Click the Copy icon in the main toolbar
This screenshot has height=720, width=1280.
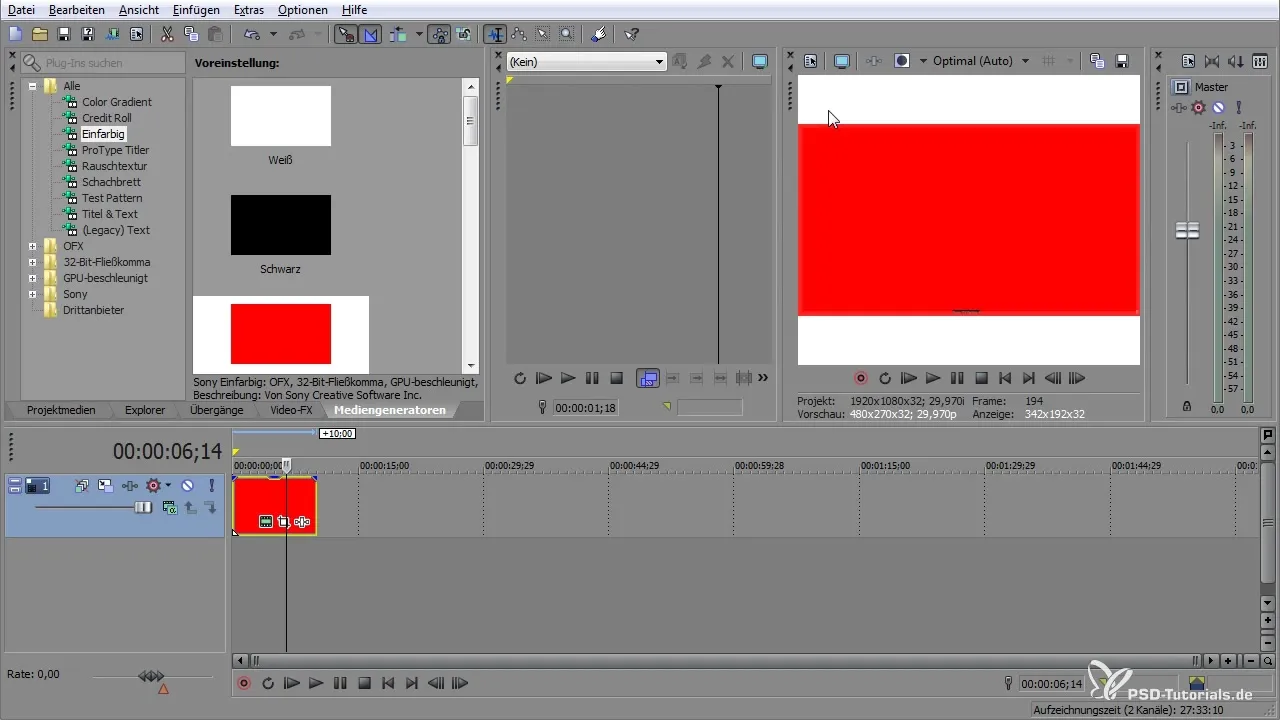coord(191,34)
